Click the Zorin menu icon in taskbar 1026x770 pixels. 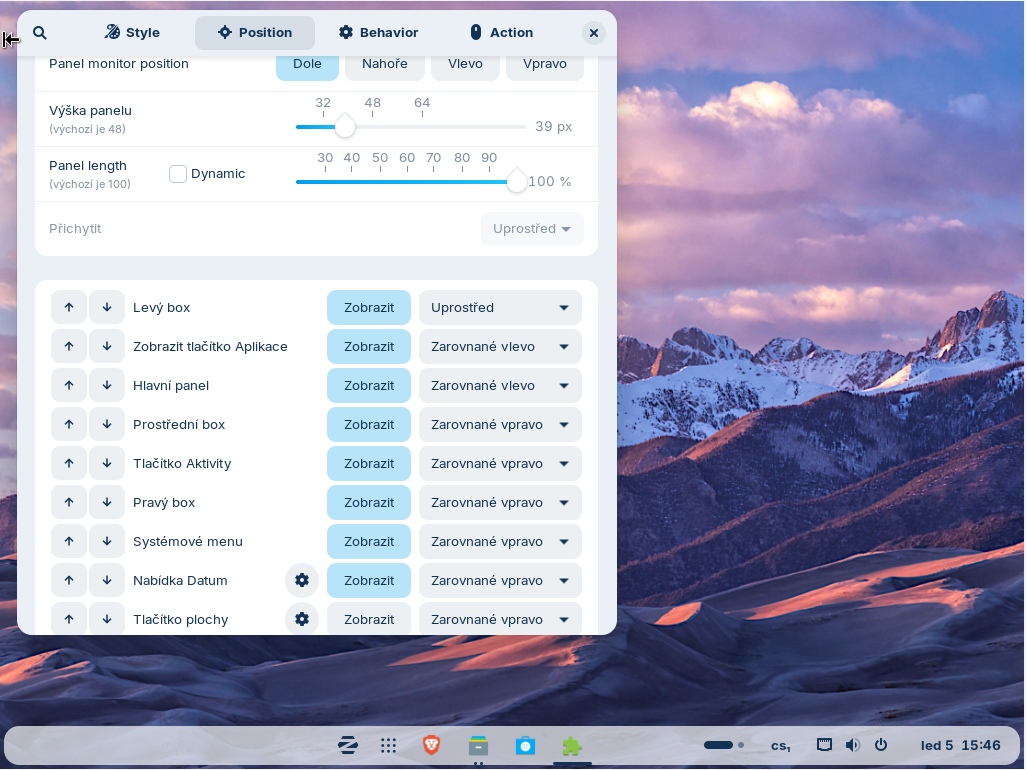coord(348,745)
